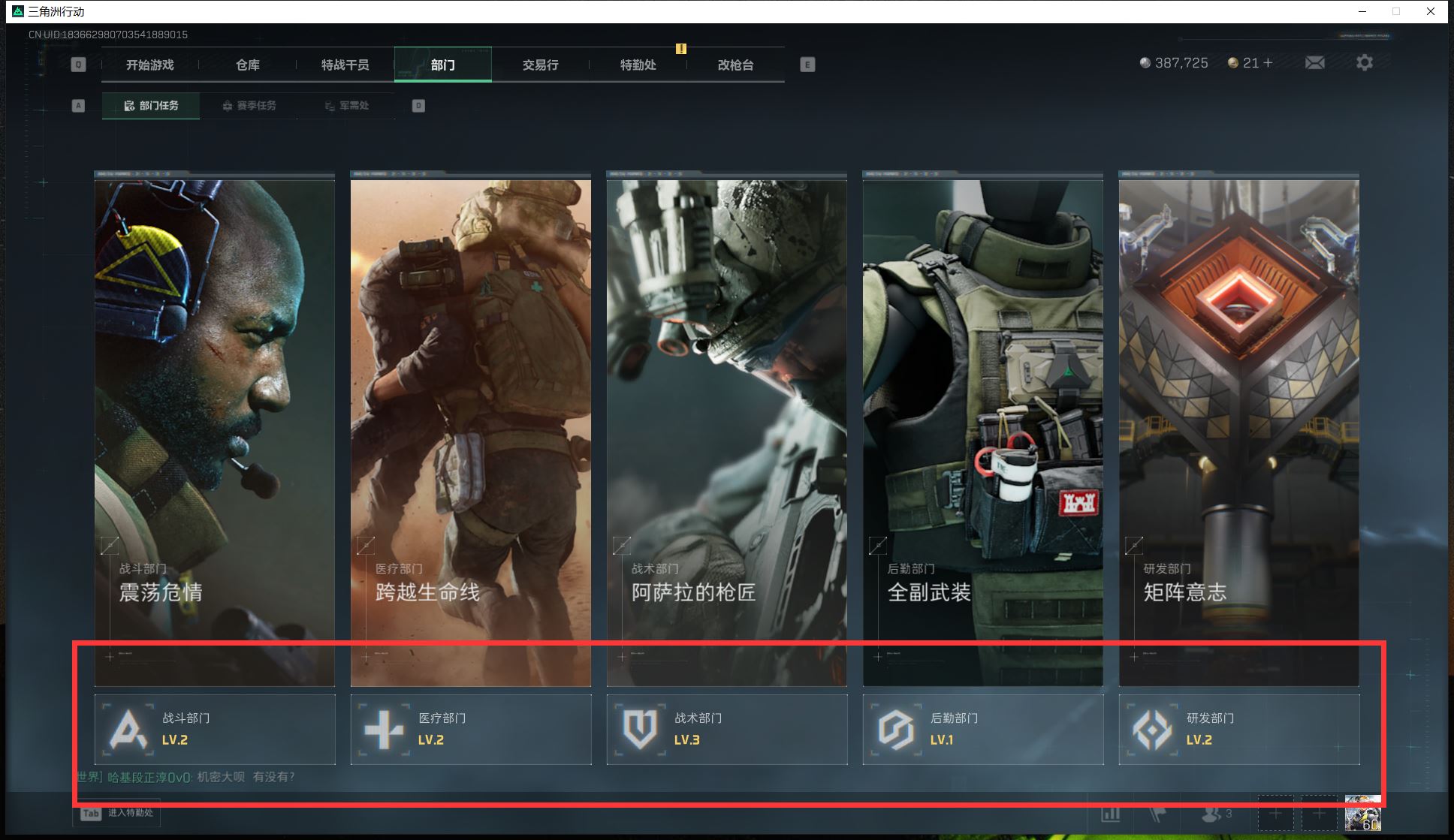Click the 研发部门 diamond icon

click(x=1152, y=729)
